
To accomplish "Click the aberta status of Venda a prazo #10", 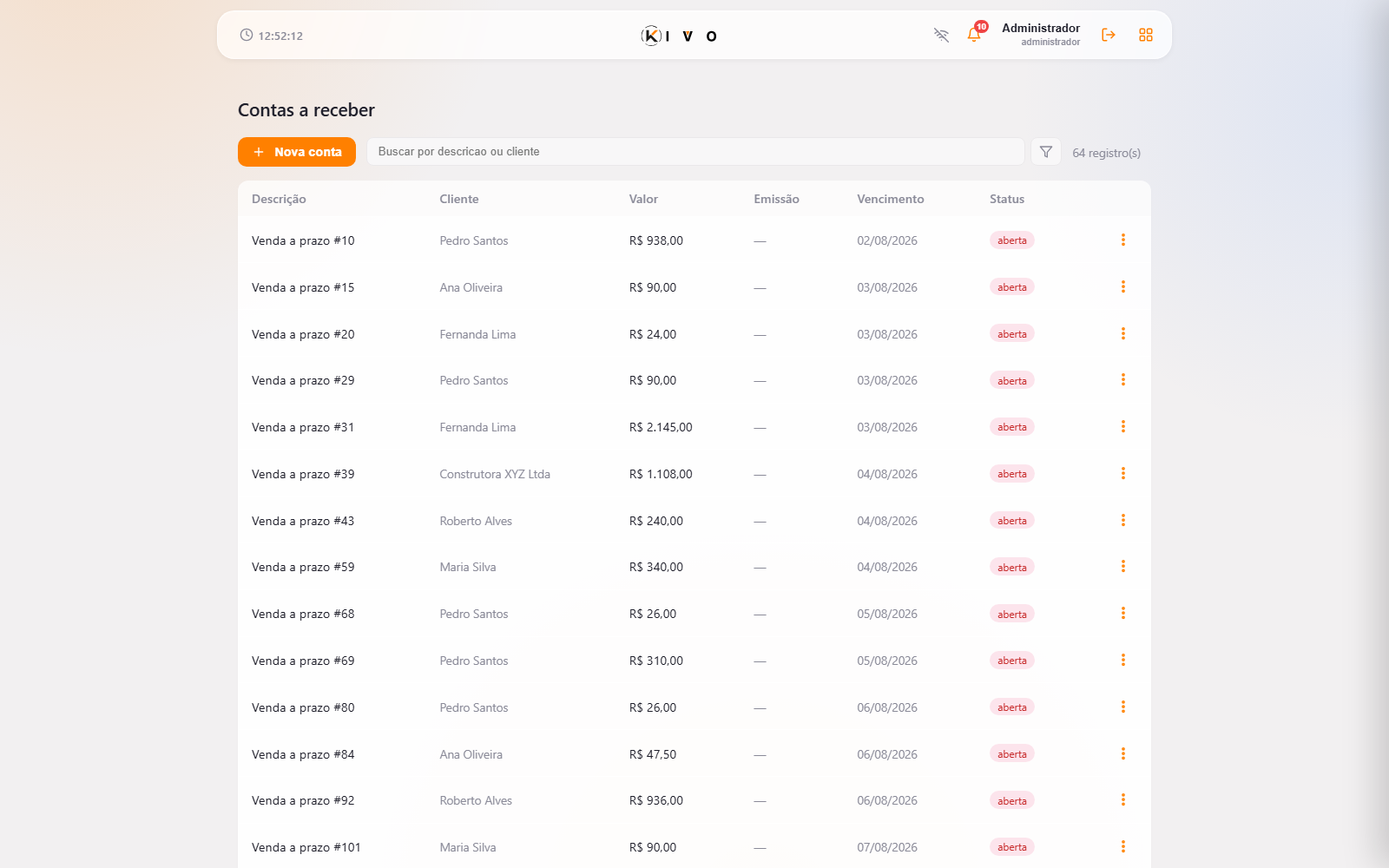I will [1011, 240].
